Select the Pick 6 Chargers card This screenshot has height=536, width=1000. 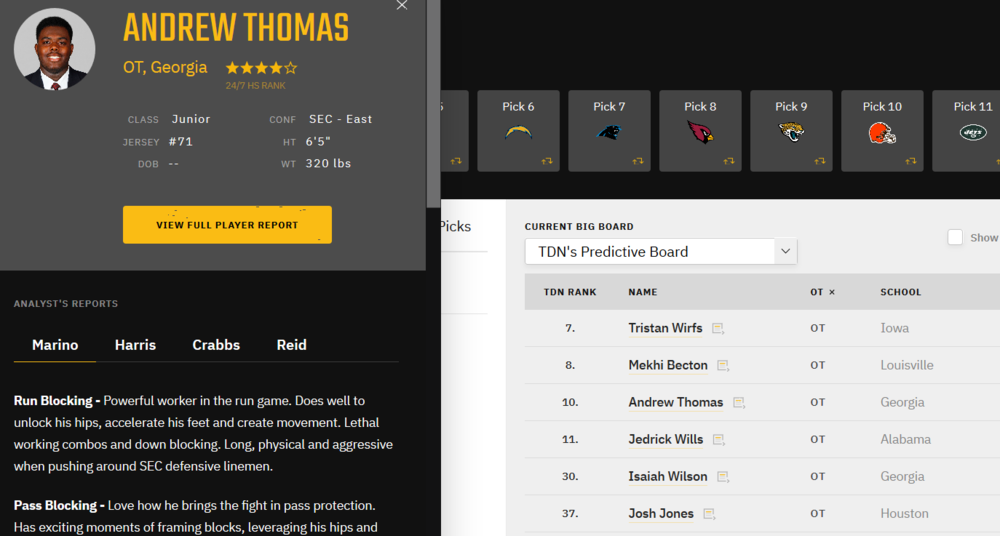coord(518,131)
